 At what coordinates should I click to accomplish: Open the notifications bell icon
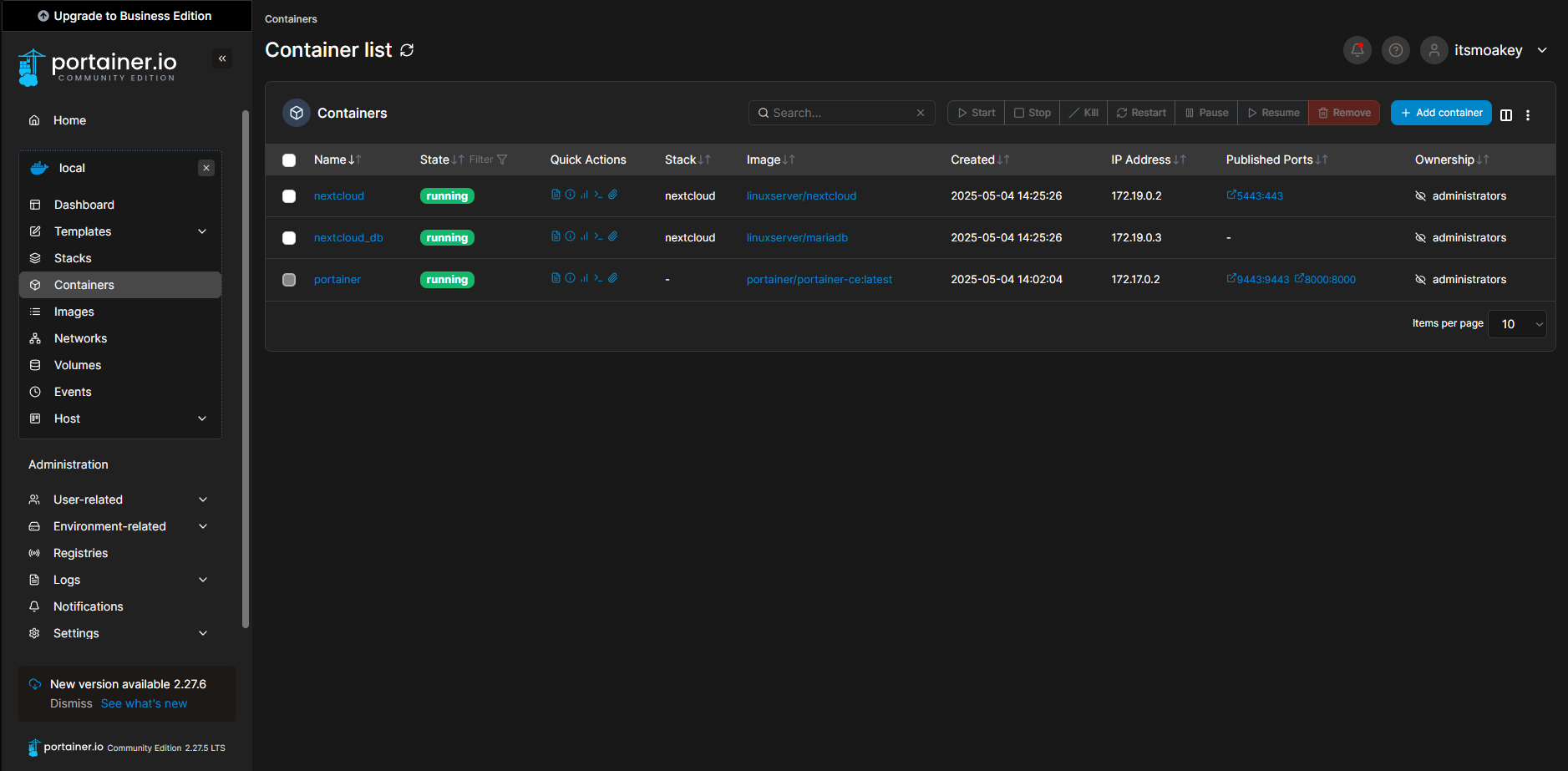coord(1357,50)
